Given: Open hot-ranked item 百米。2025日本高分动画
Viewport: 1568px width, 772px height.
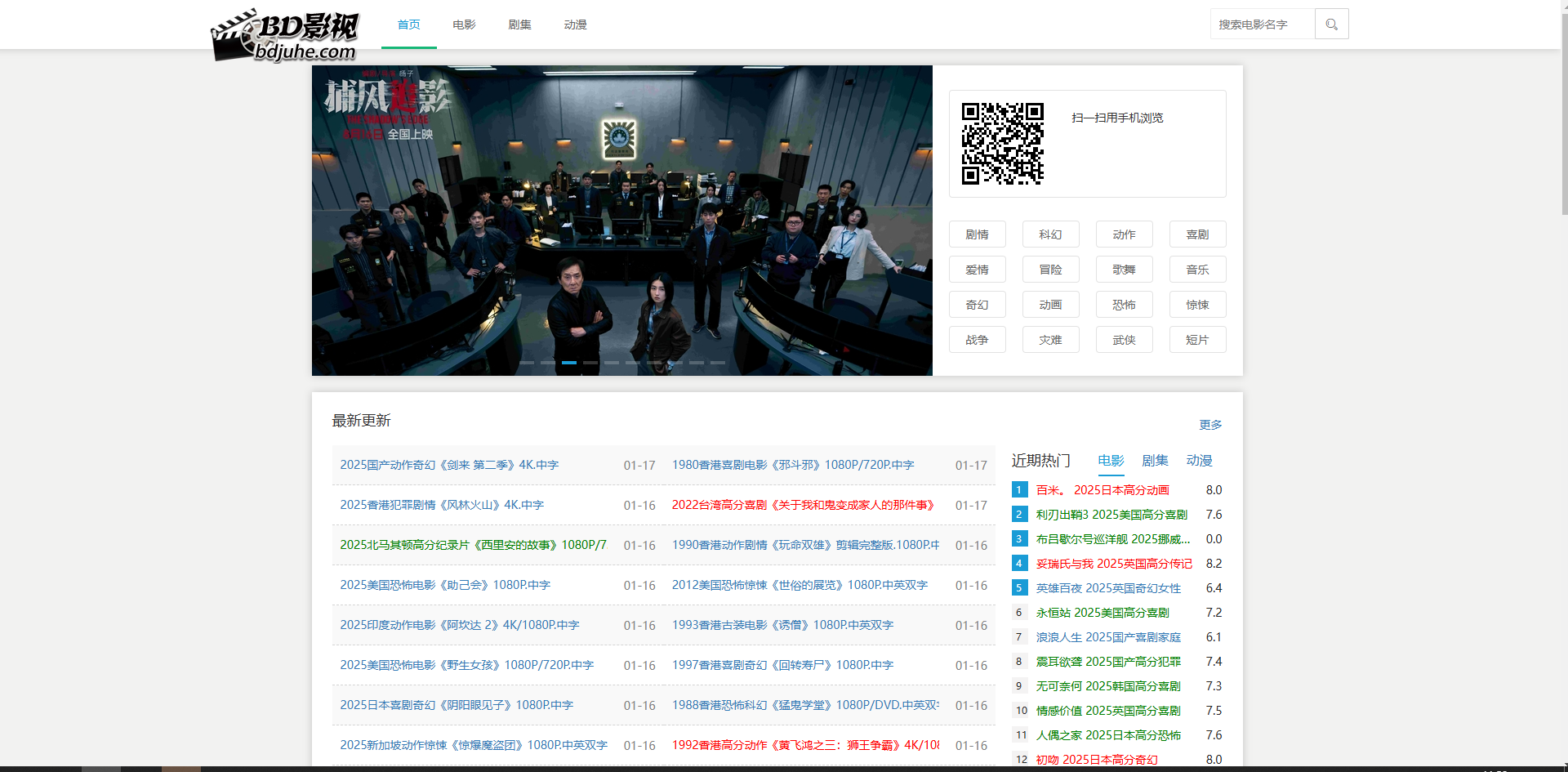Looking at the screenshot, I should pos(1102,490).
